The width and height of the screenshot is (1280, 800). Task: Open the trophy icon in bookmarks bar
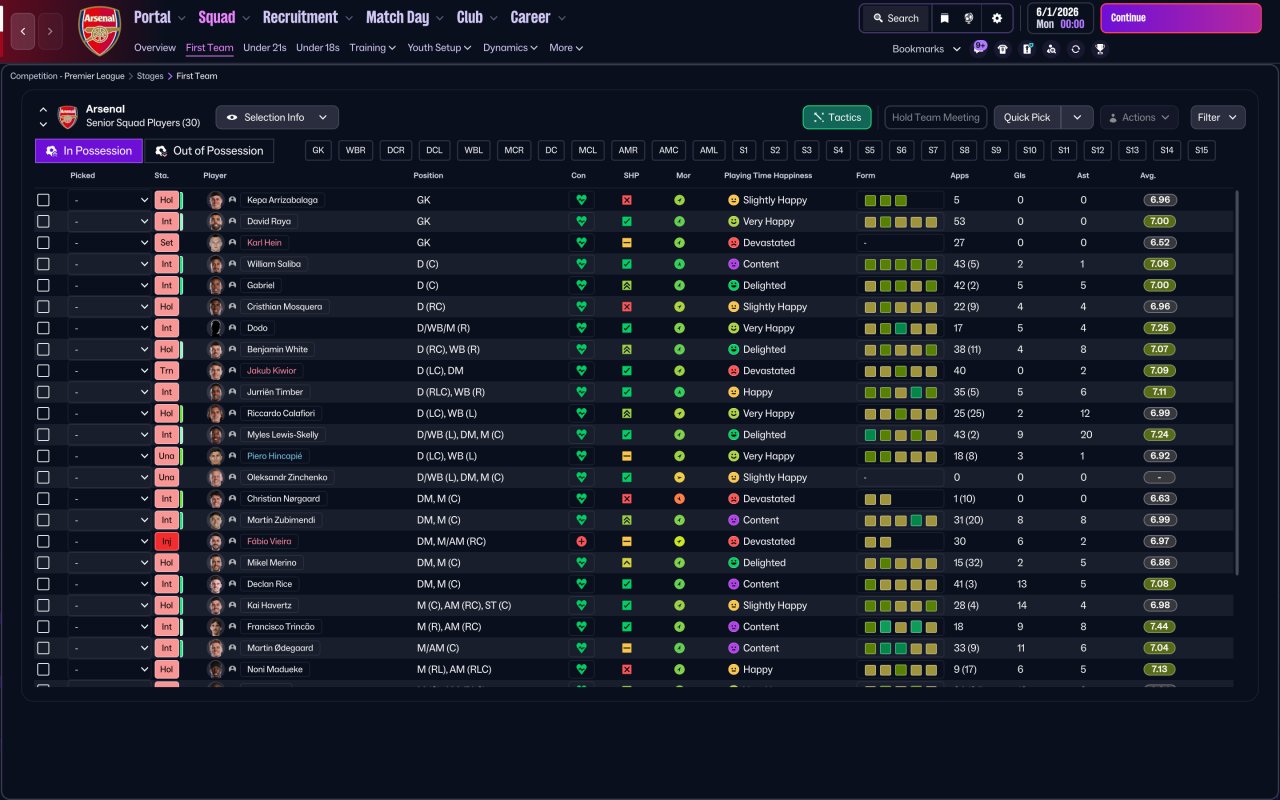click(1099, 49)
